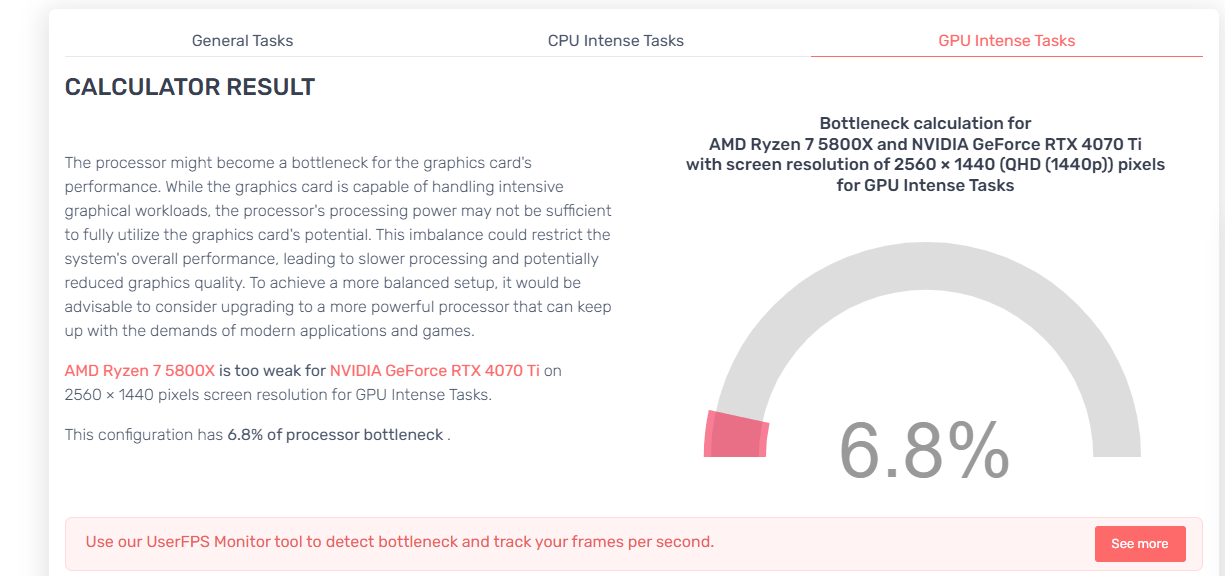Click 'for GPU Intense Tasks' chart title line
This screenshot has height=576, width=1225.
pos(925,185)
